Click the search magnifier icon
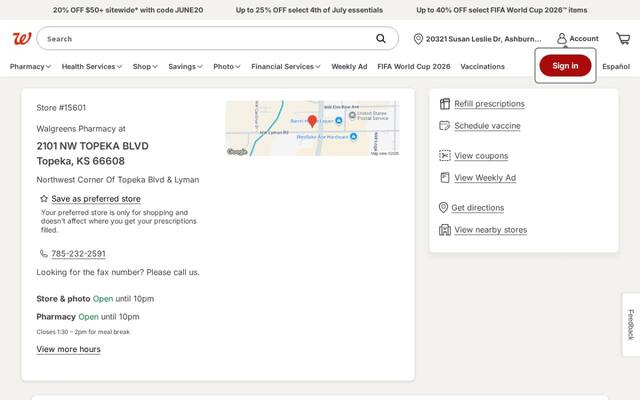640x400 pixels. [381, 38]
